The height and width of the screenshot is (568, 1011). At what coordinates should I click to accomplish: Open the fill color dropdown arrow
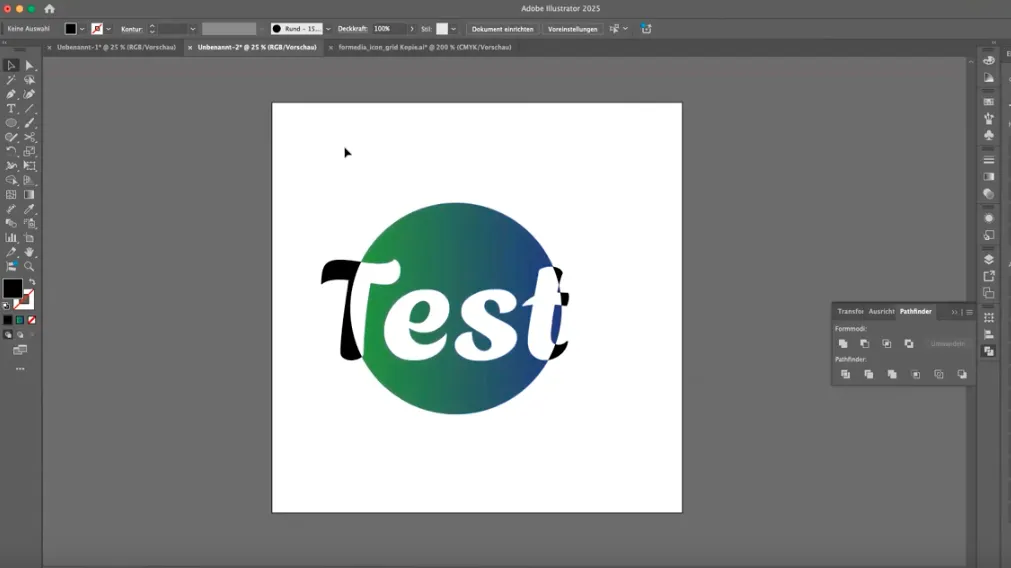click(82, 29)
